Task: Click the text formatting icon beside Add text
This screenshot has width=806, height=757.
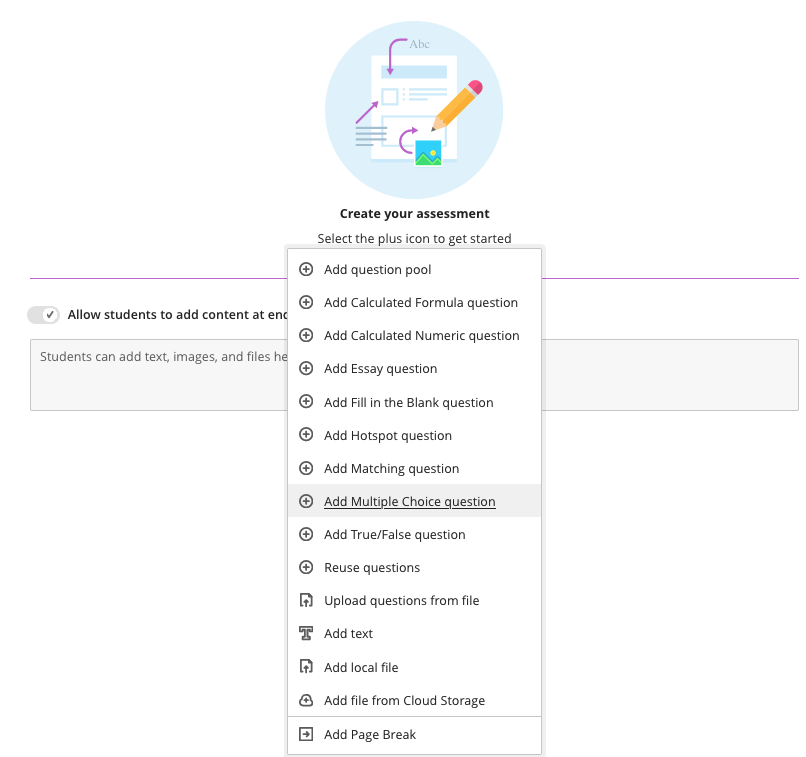Action: [x=306, y=633]
